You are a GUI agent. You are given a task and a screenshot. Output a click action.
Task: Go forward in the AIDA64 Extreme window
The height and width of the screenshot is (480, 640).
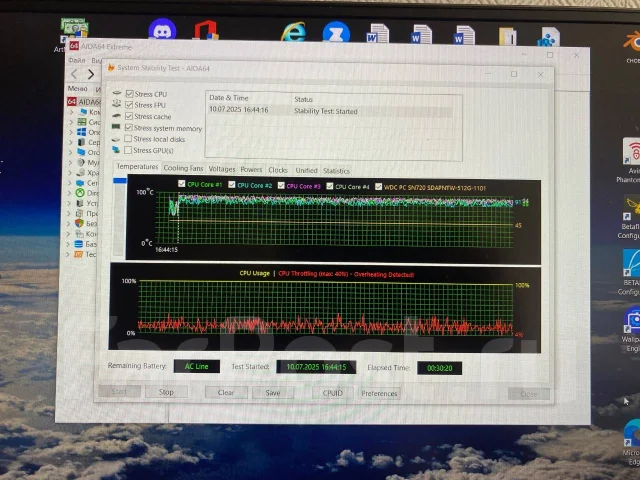[91, 74]
